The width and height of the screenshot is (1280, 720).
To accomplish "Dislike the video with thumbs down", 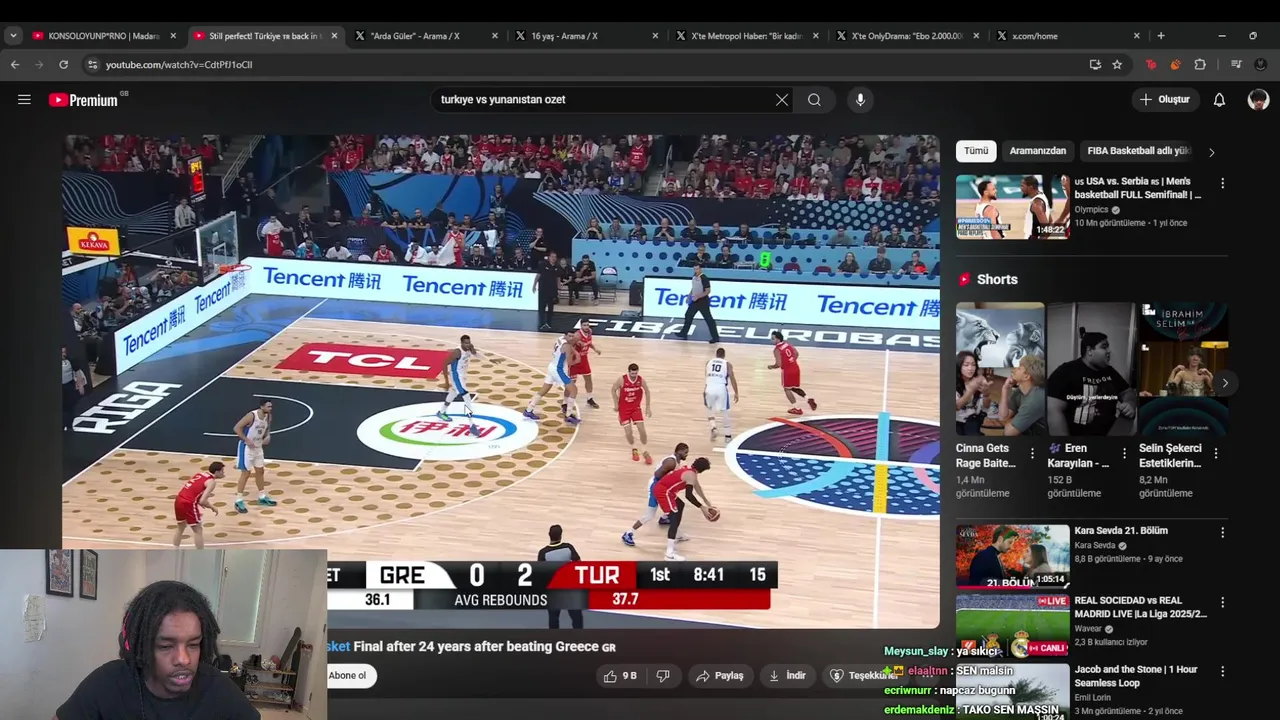I will click(663, 676).
